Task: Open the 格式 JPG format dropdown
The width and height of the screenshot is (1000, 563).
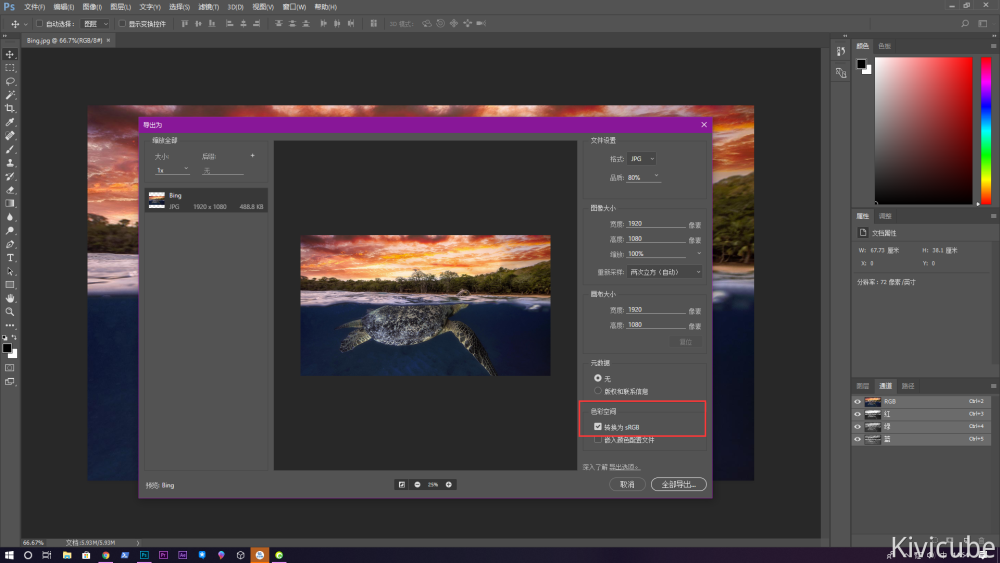Action: coord(641,159)
